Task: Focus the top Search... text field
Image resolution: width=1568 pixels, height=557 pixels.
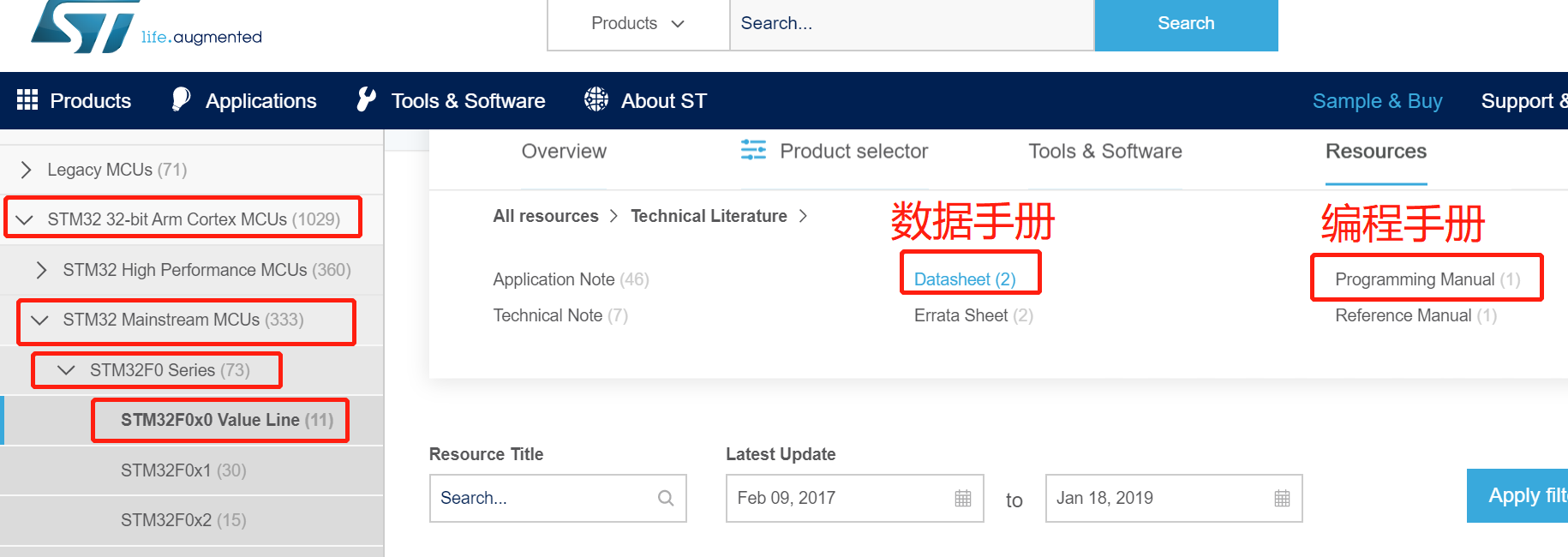Action: (x=912, y=24)
